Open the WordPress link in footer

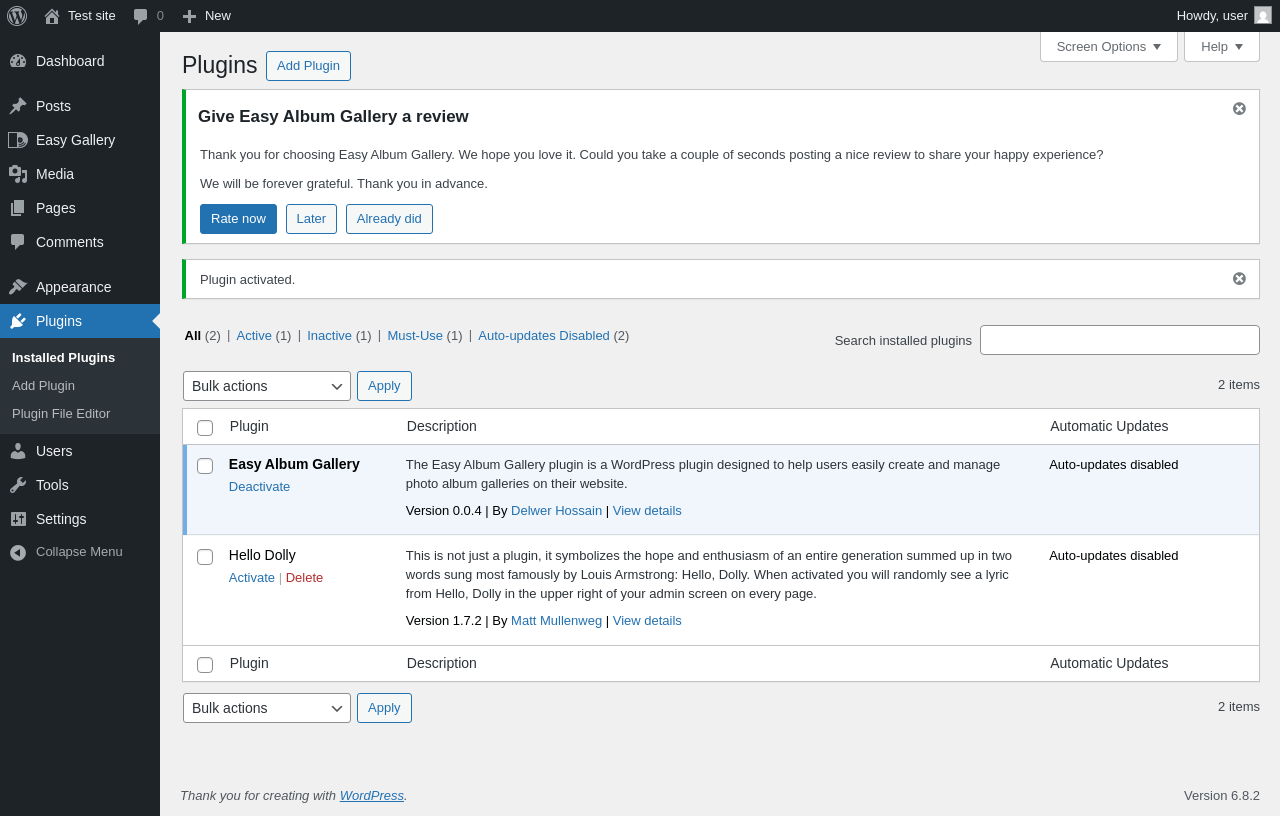tap(371, 795)
